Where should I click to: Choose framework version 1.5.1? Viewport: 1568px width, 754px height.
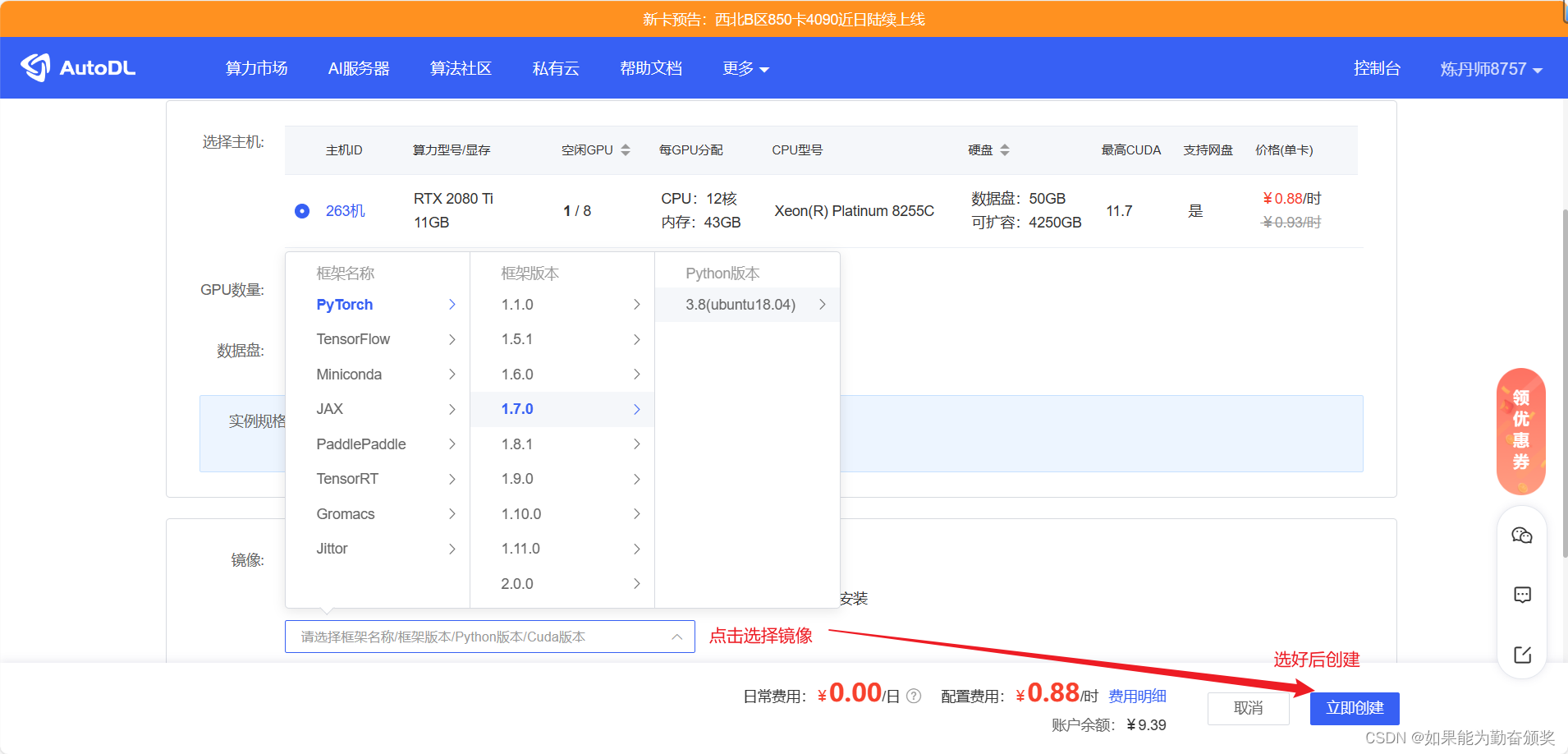(x=562, y=339)
